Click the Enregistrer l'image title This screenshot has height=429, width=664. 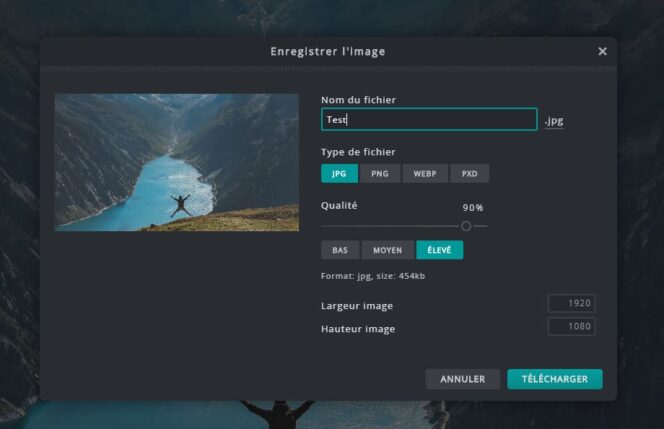tap(328, 52)
